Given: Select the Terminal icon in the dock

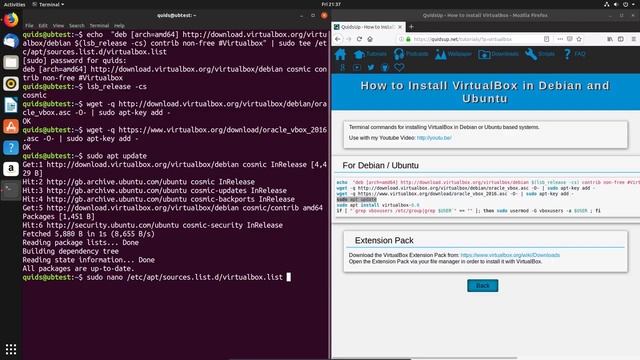Looking at the screenshot, I should (x=11, y=190).
